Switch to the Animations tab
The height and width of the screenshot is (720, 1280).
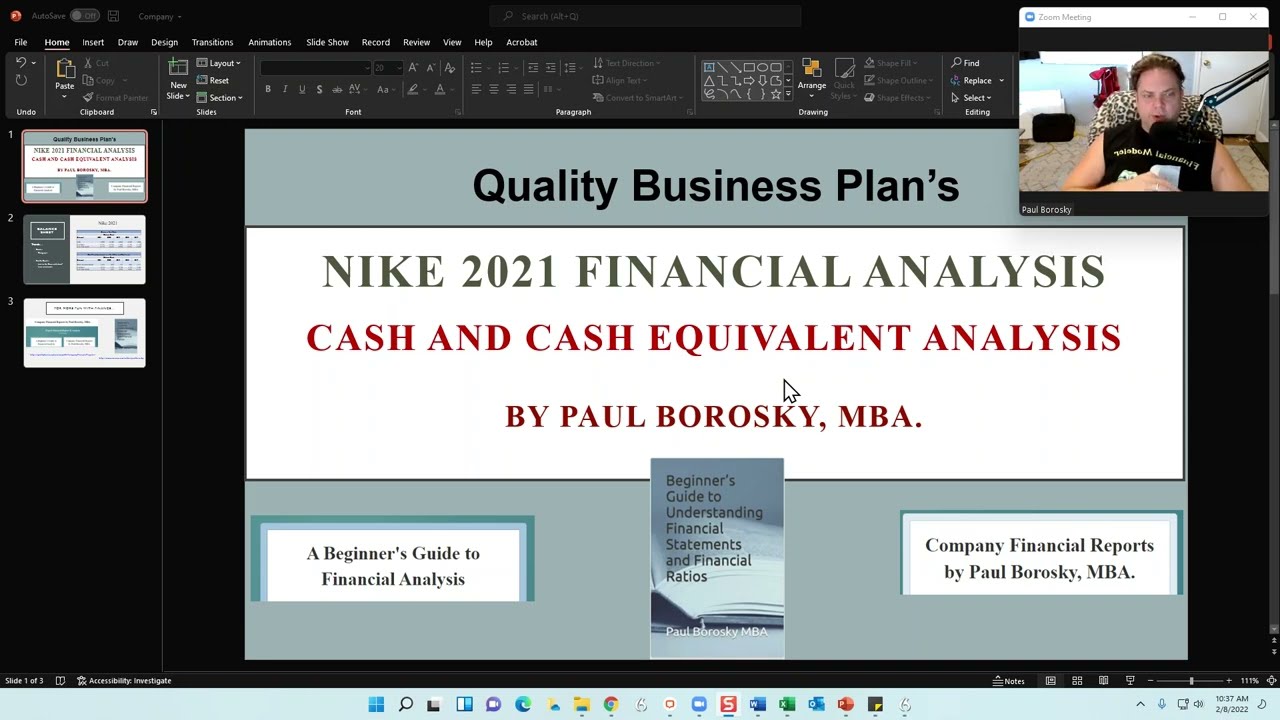(x=269, y=42)
